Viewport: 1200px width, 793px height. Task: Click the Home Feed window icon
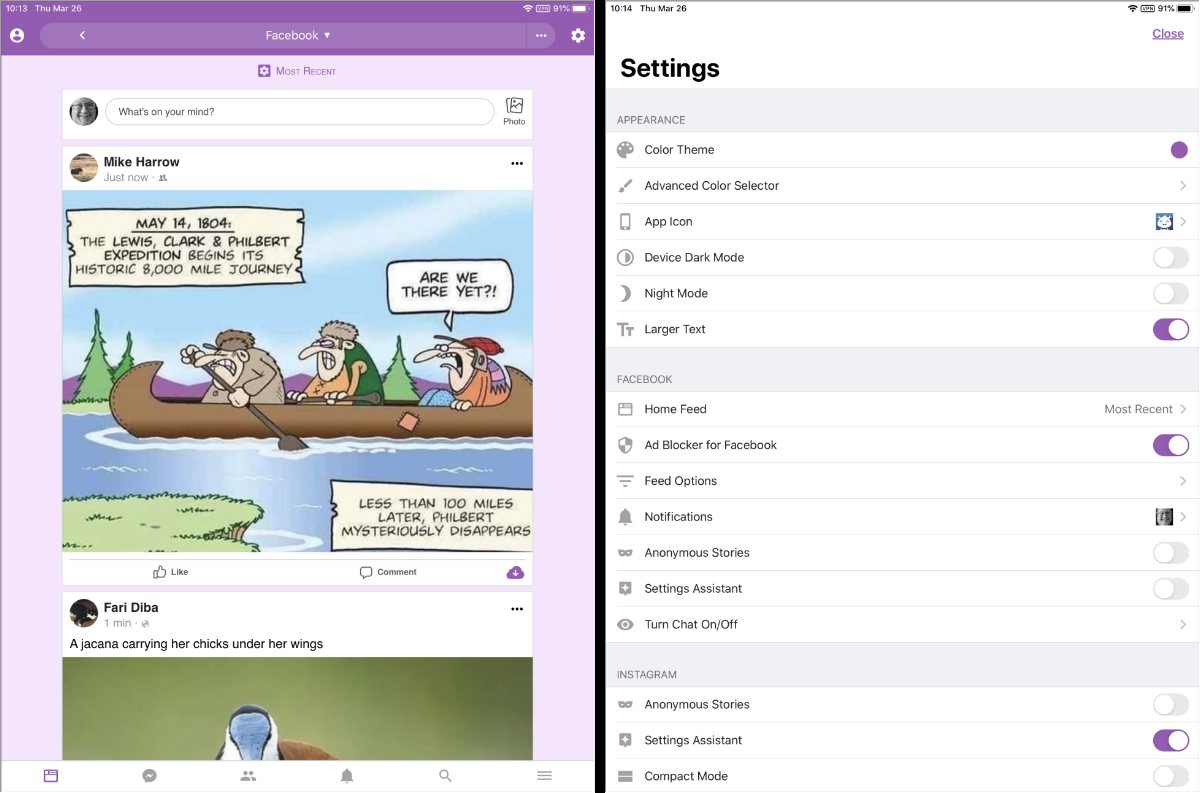(x=625, y=409)
